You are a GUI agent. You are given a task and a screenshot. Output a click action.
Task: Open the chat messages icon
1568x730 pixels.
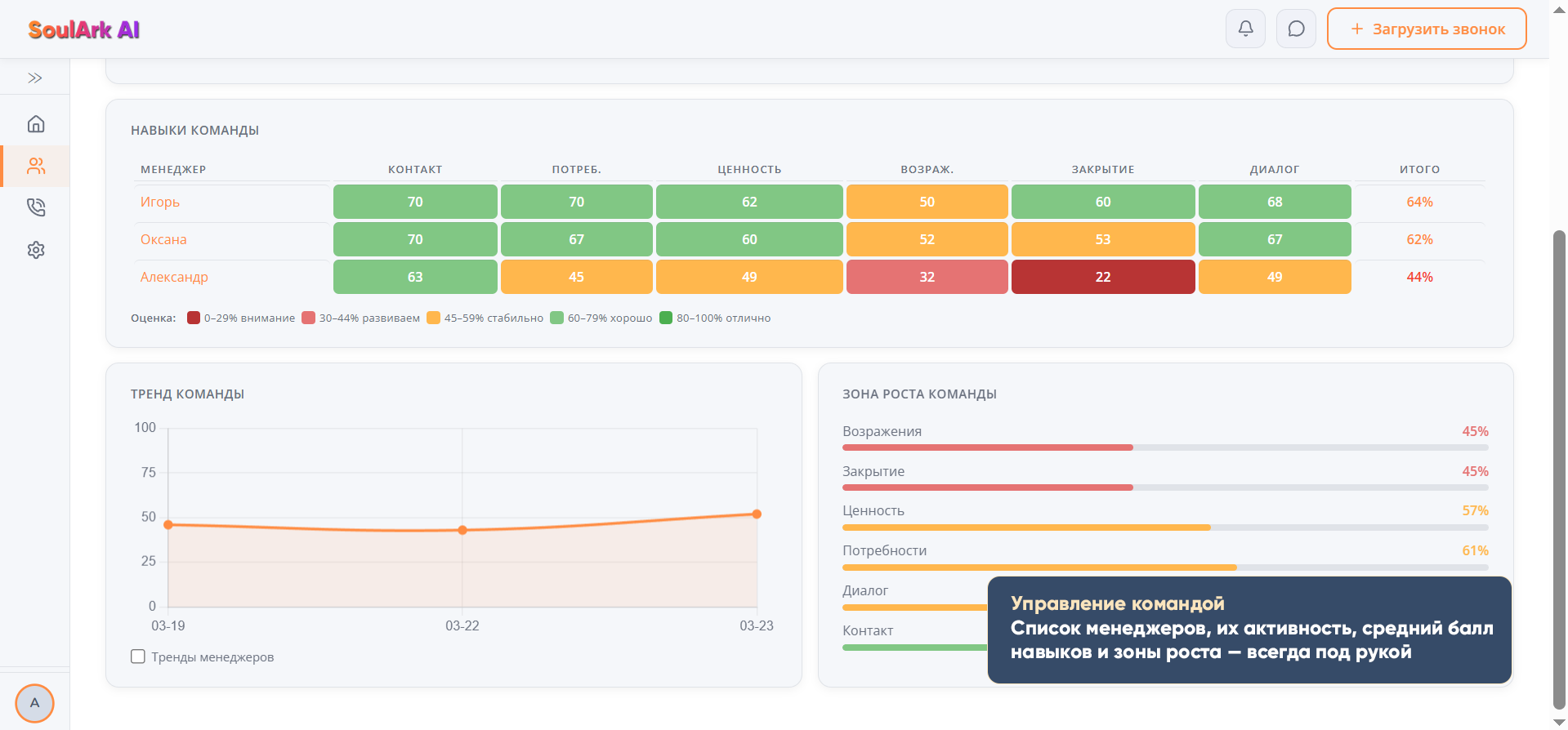click(x=1296, y=29)
